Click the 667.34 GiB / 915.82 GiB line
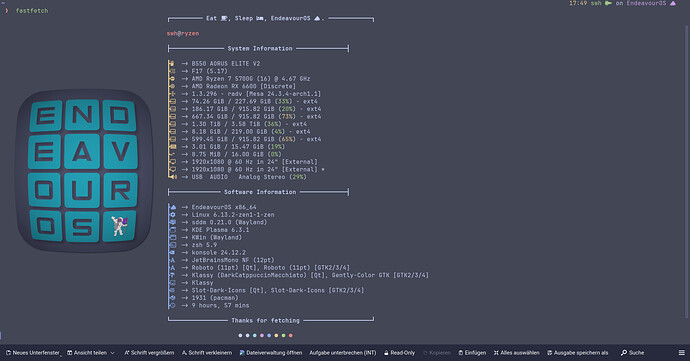690x361 pixels. [x=256, y=116]
